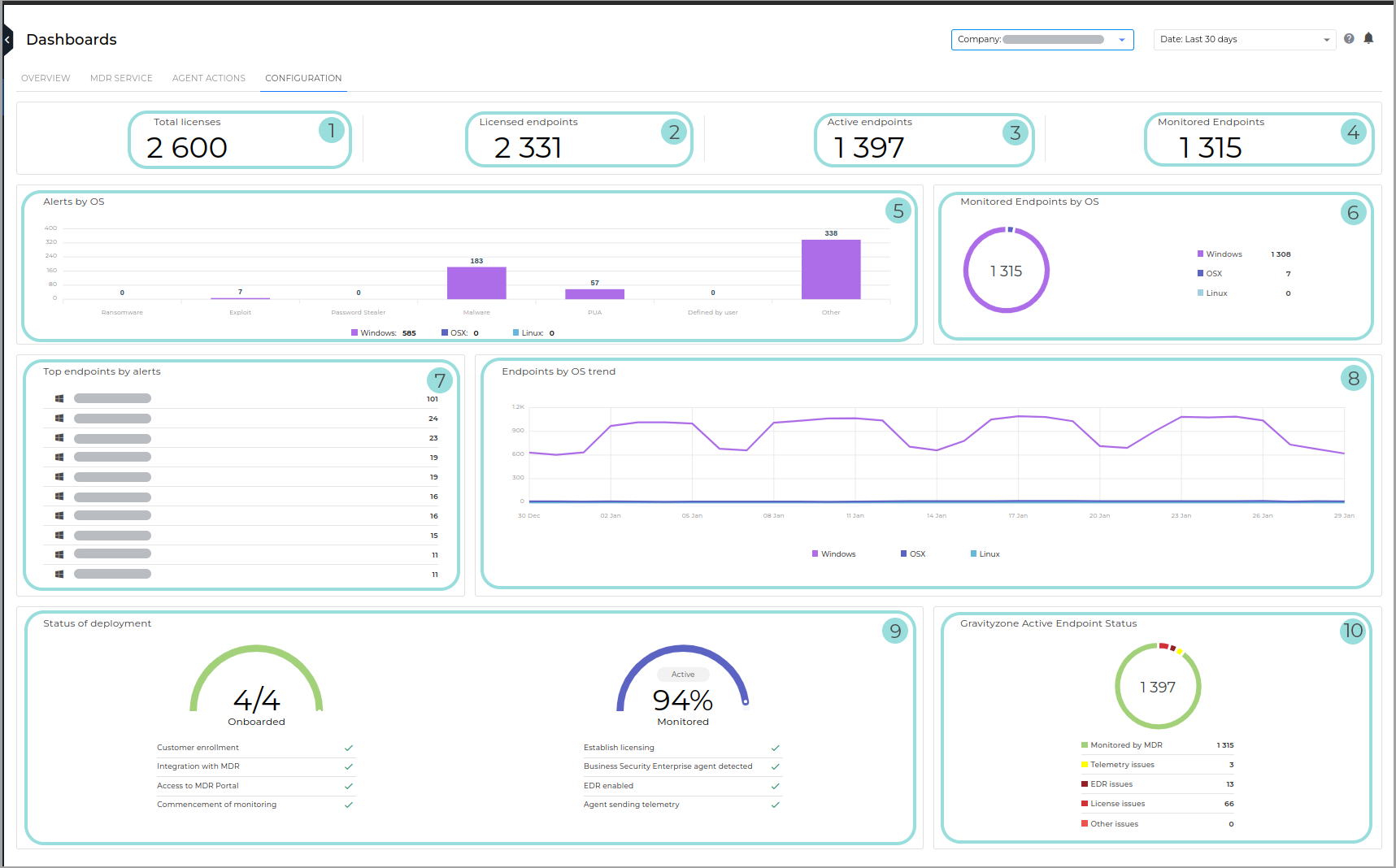Click the "10" badge on Gravityzone Active Endpoint Status
The width and height of the screenshot is (1396, 868).
[x=1353, y=631]
